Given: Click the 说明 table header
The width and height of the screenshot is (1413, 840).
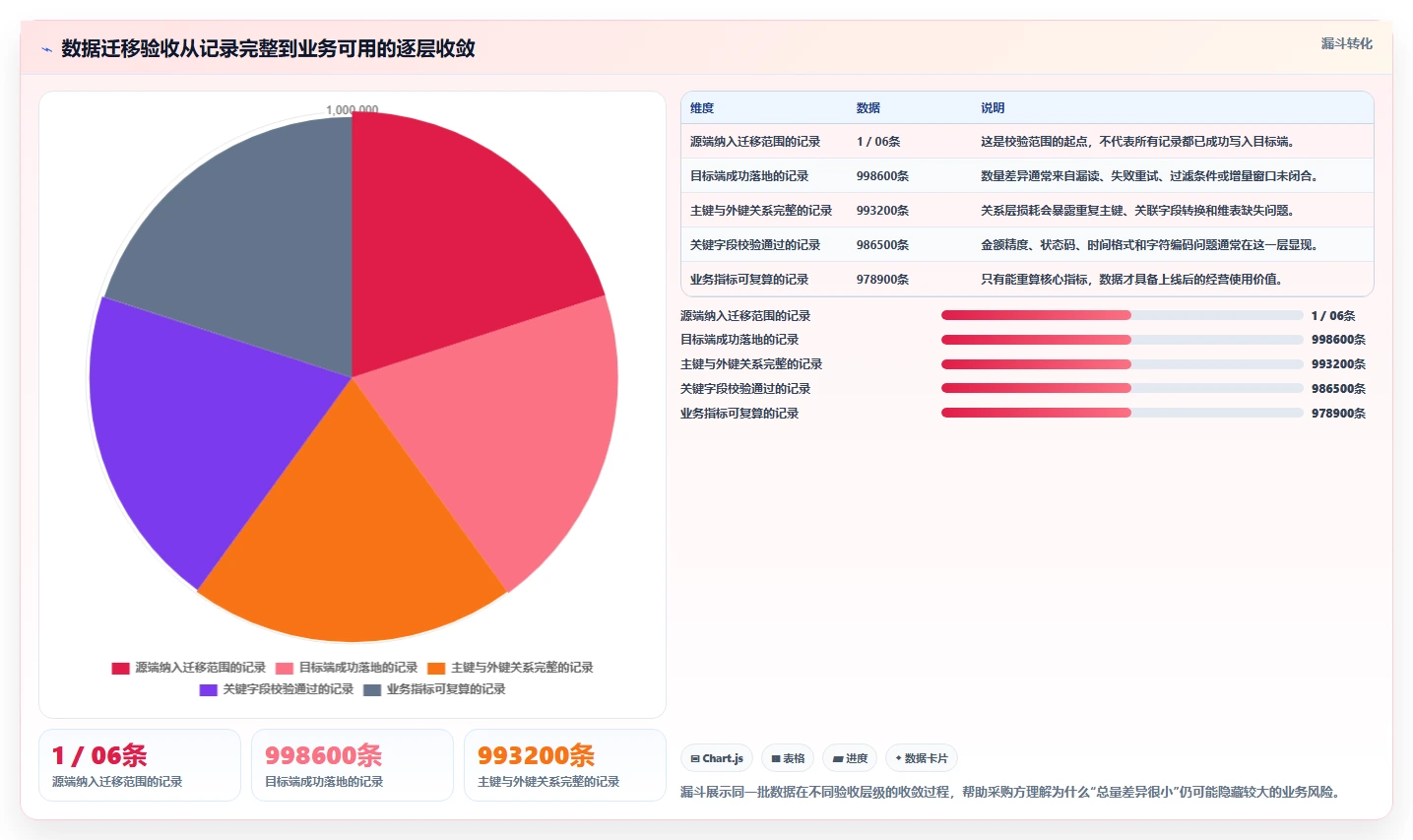Looking at the screenshot, I should (x=993, y=108).
